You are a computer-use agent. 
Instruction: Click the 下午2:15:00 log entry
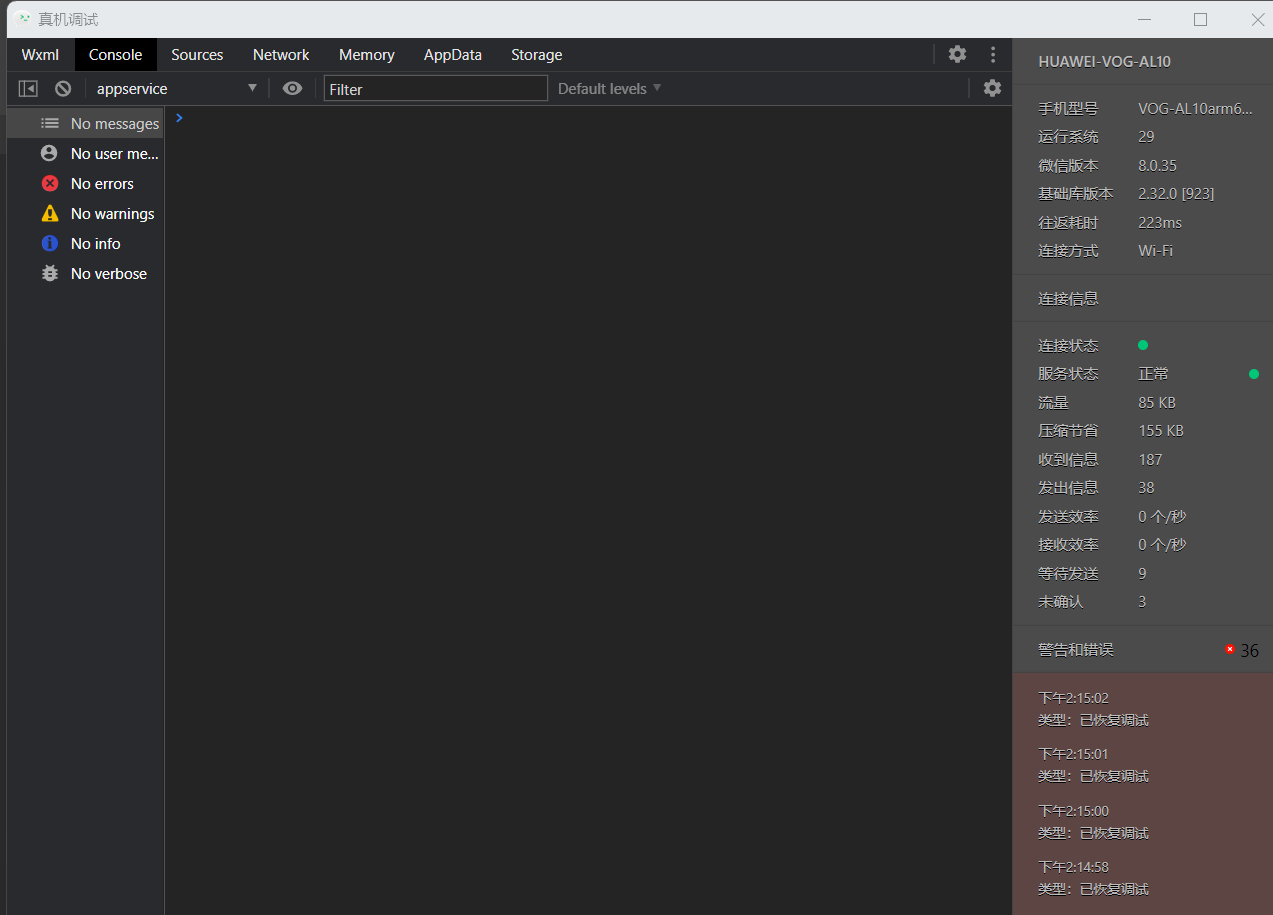tap(1093, 822)
